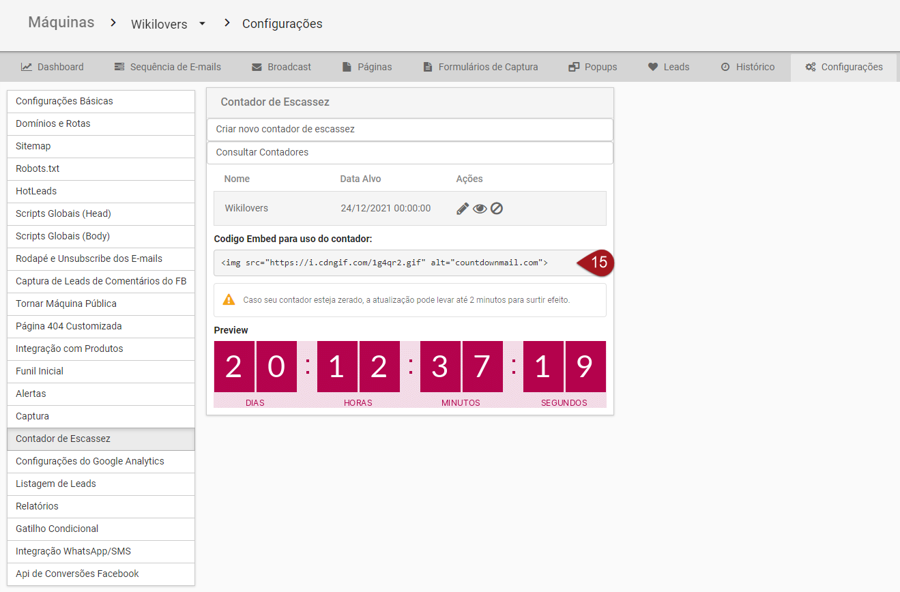Click the Configurações gears icon
900x592 pixels.
(x=810, y=67)
